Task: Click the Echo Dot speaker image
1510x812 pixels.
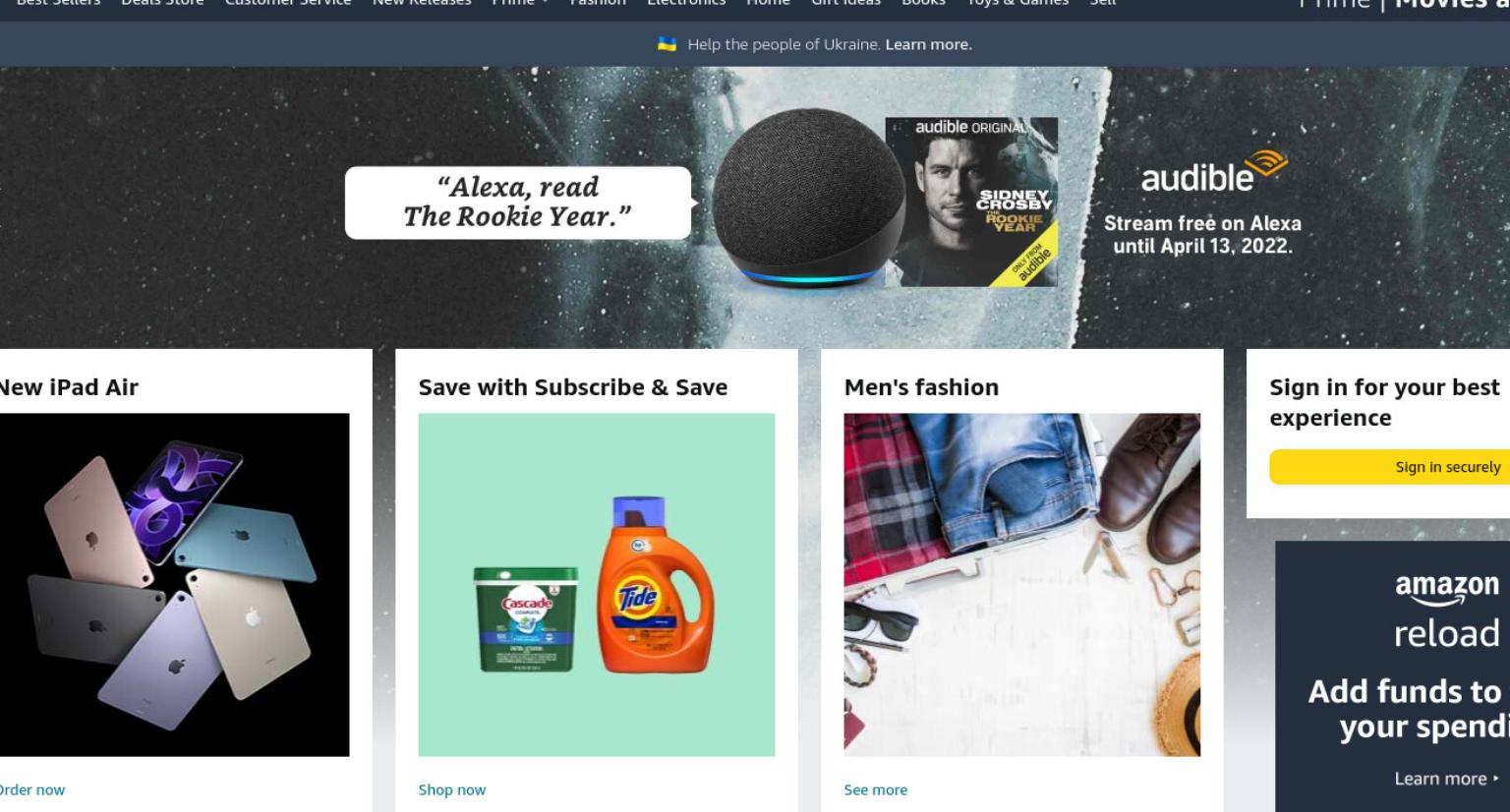Action: tap(806, 198)
